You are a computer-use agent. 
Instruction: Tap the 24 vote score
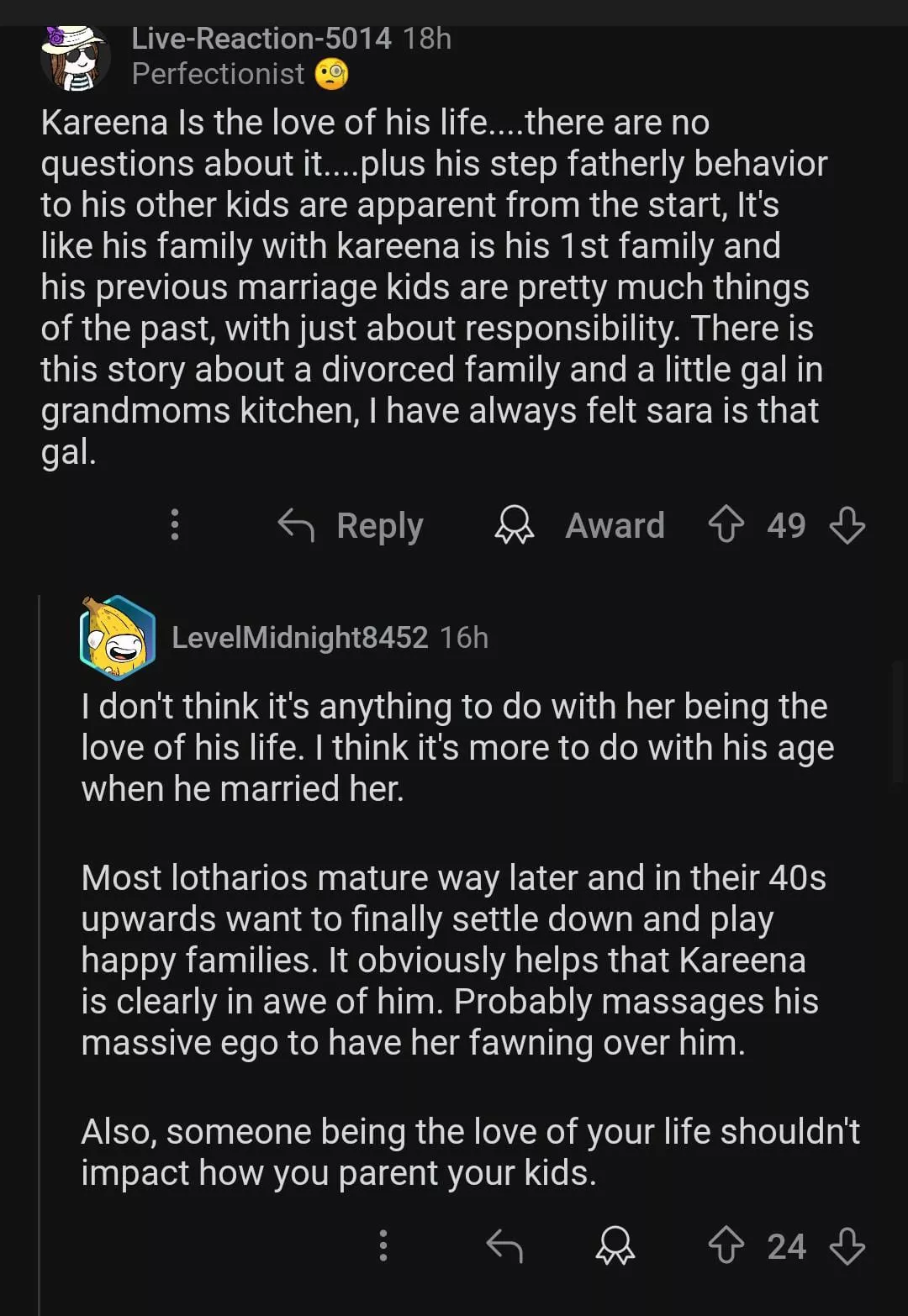786,1246
